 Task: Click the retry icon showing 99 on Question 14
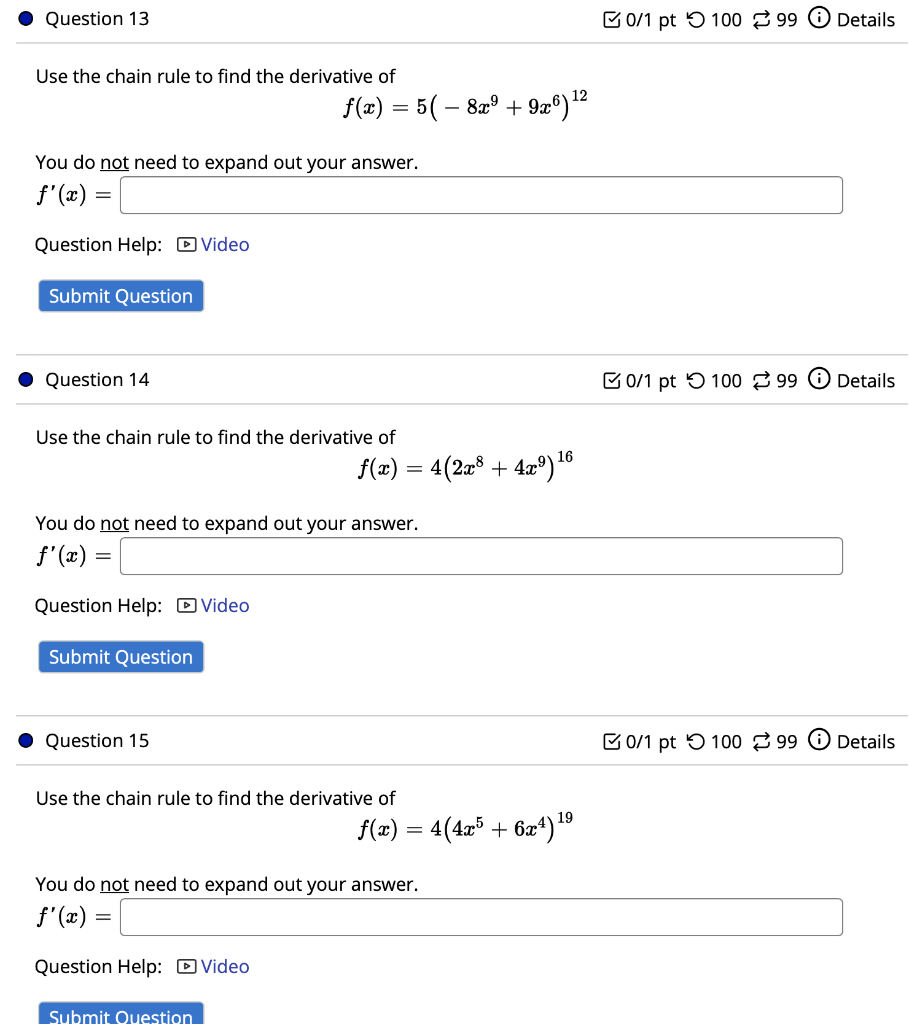tap(763, 380)
